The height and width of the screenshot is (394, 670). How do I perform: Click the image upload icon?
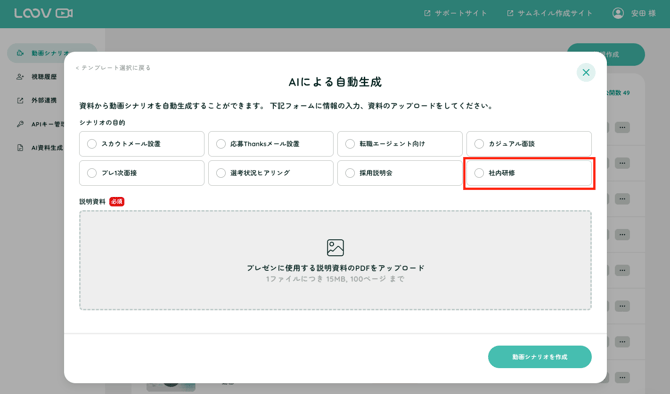point(335,247)
